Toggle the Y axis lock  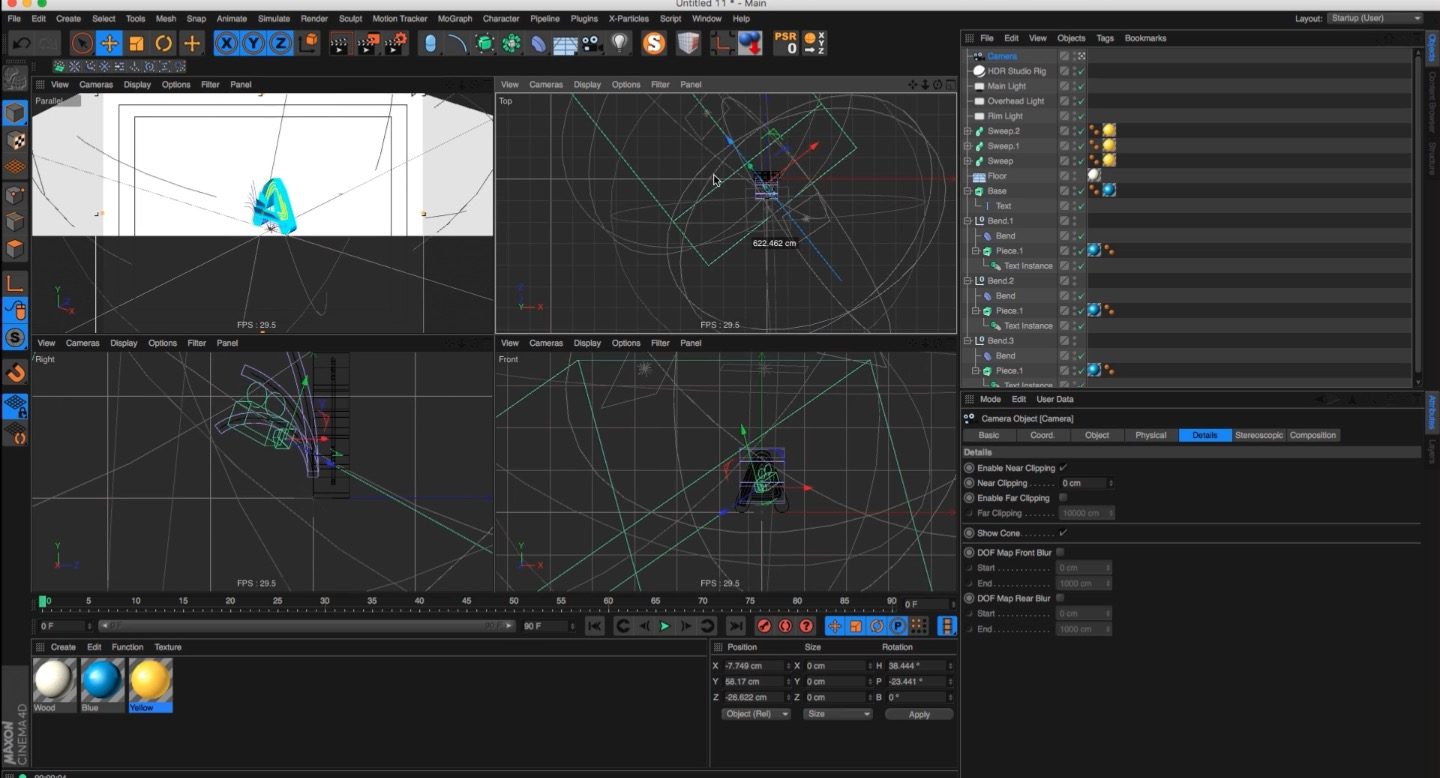coord(254,43)
